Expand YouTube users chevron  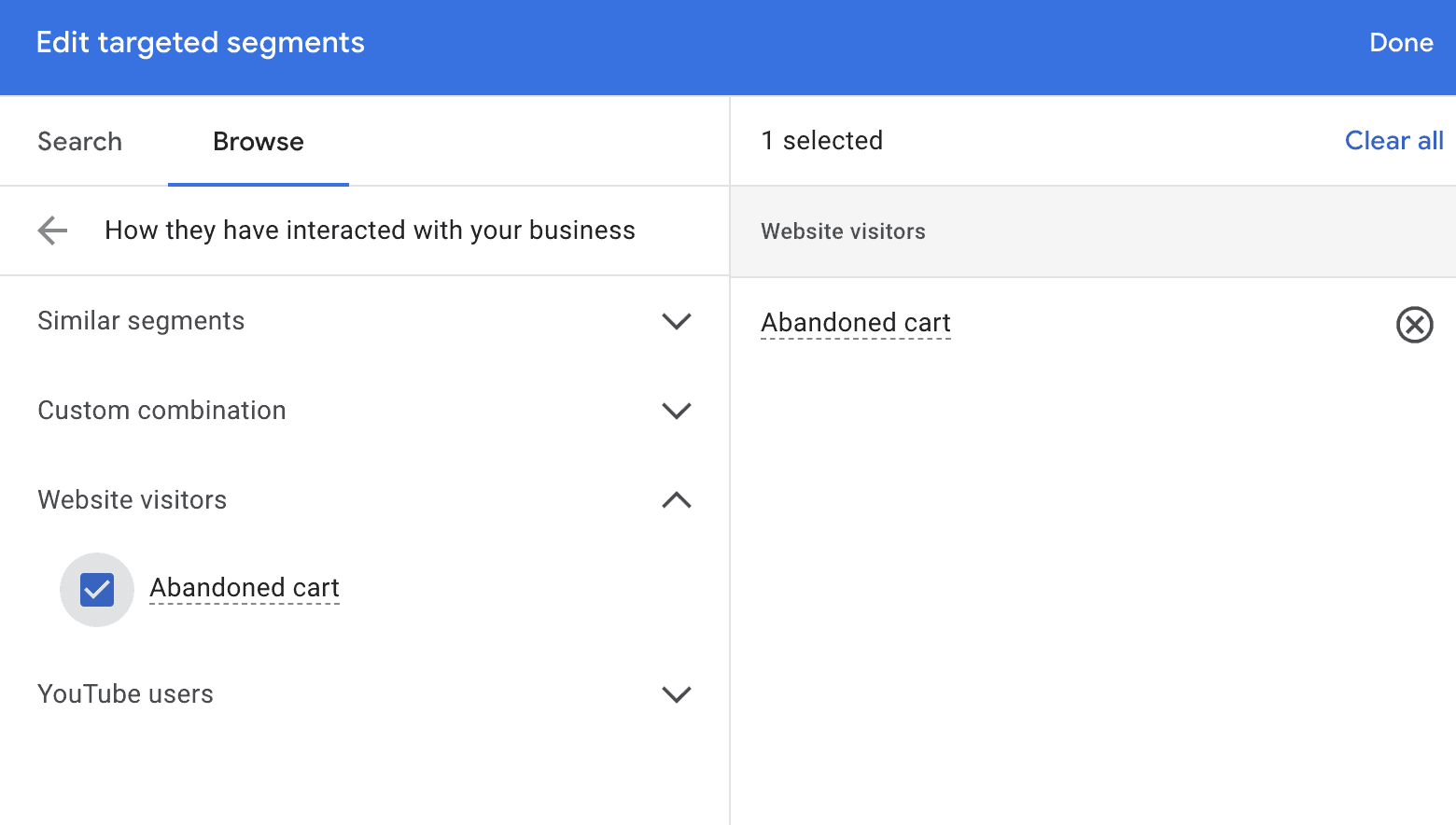point(677,694)
